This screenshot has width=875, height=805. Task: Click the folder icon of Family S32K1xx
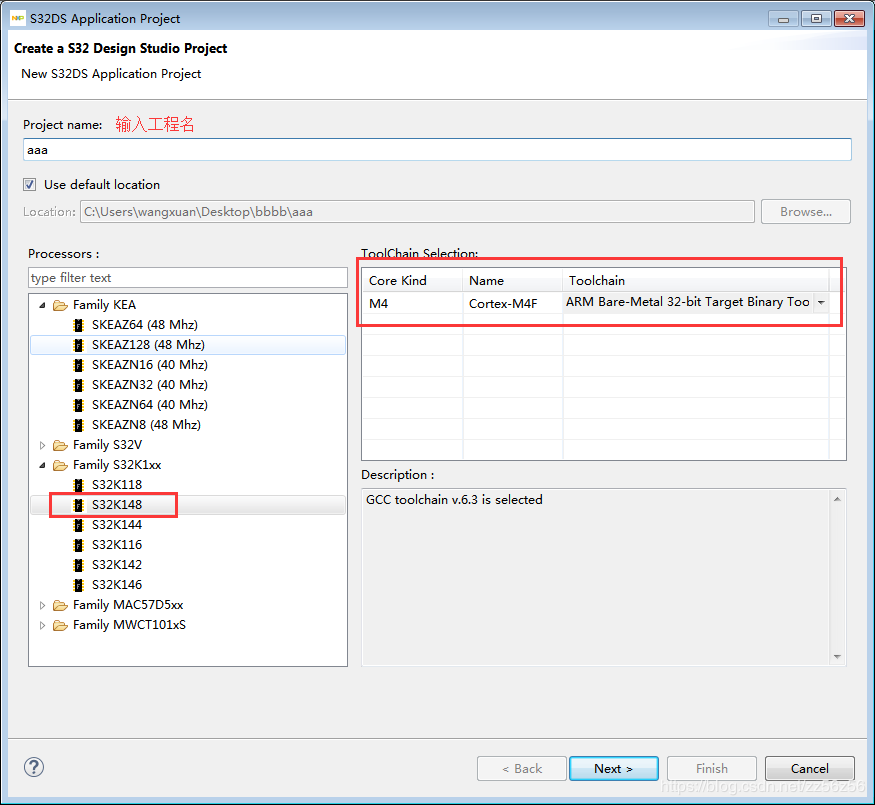(x=60, y=464)
